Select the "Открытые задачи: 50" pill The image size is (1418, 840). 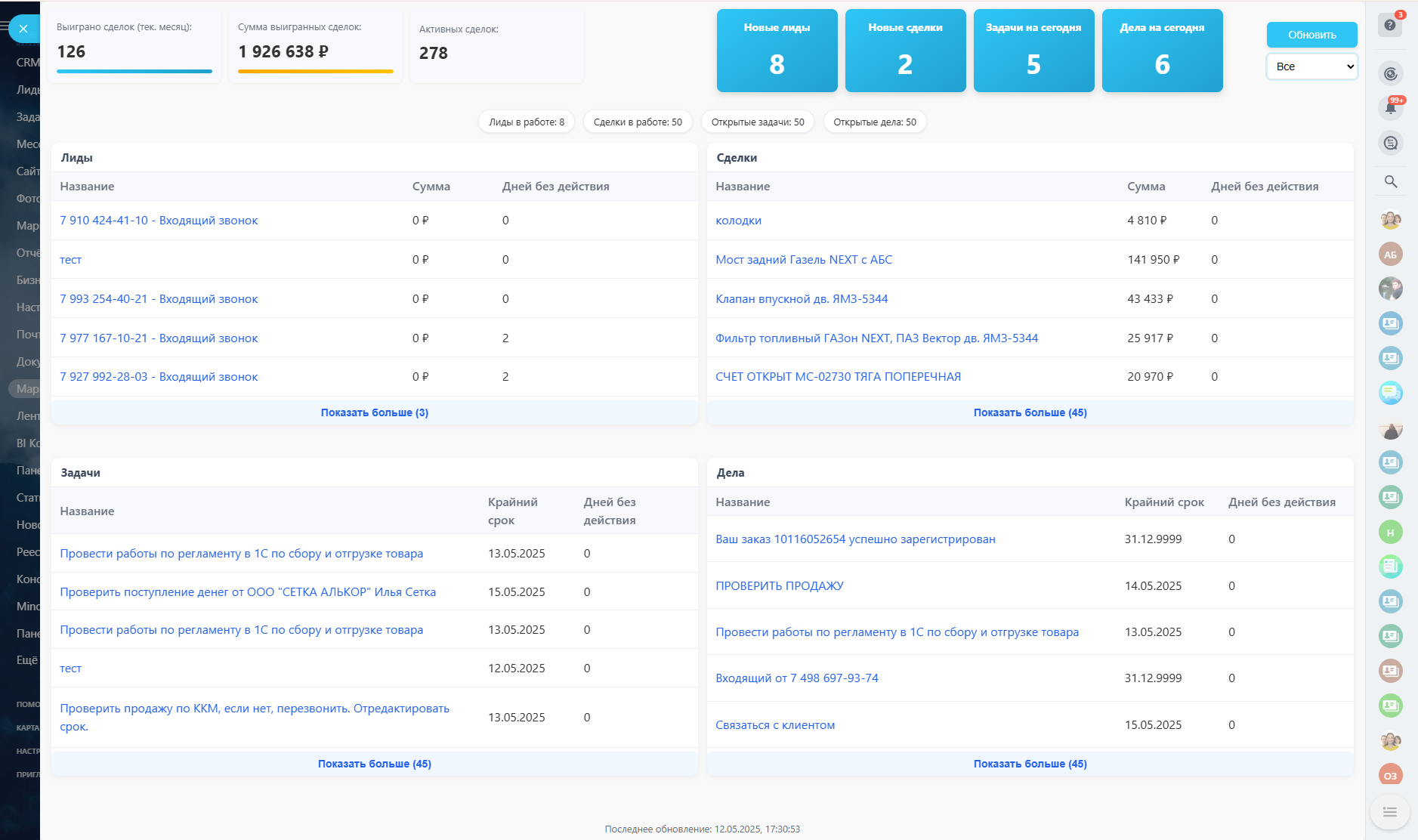pyautogui.click(x=757, y=122)
